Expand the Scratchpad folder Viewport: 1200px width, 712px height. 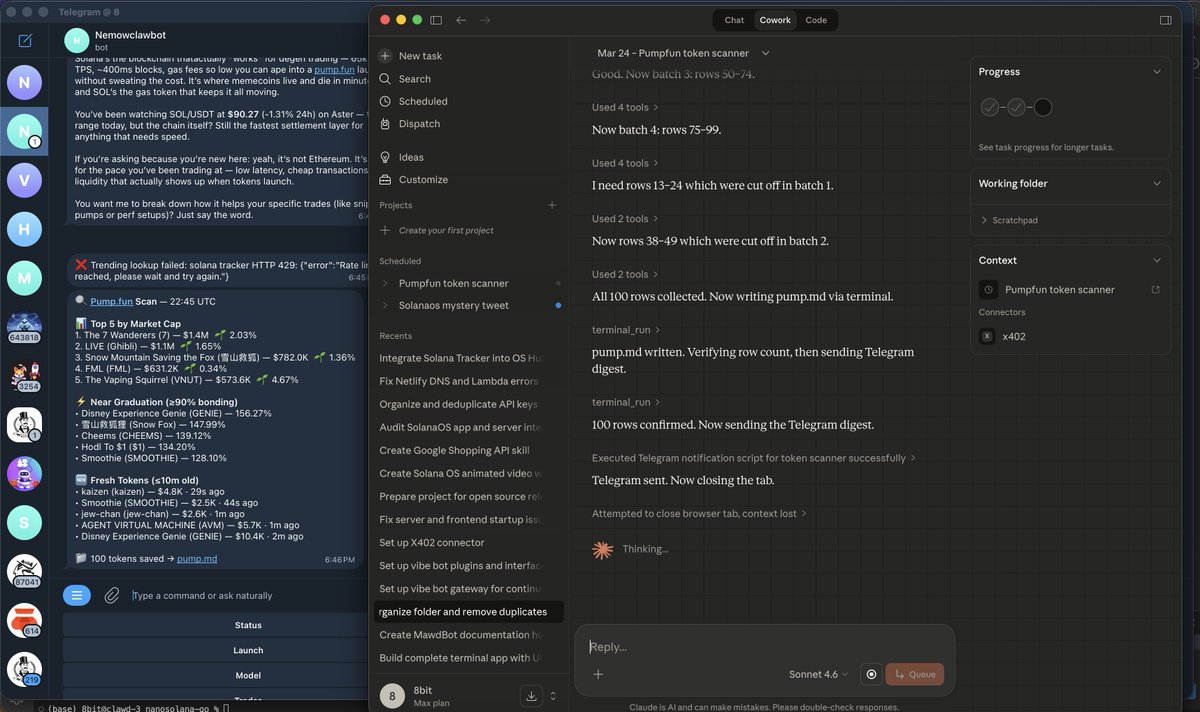pos(1008,220)
